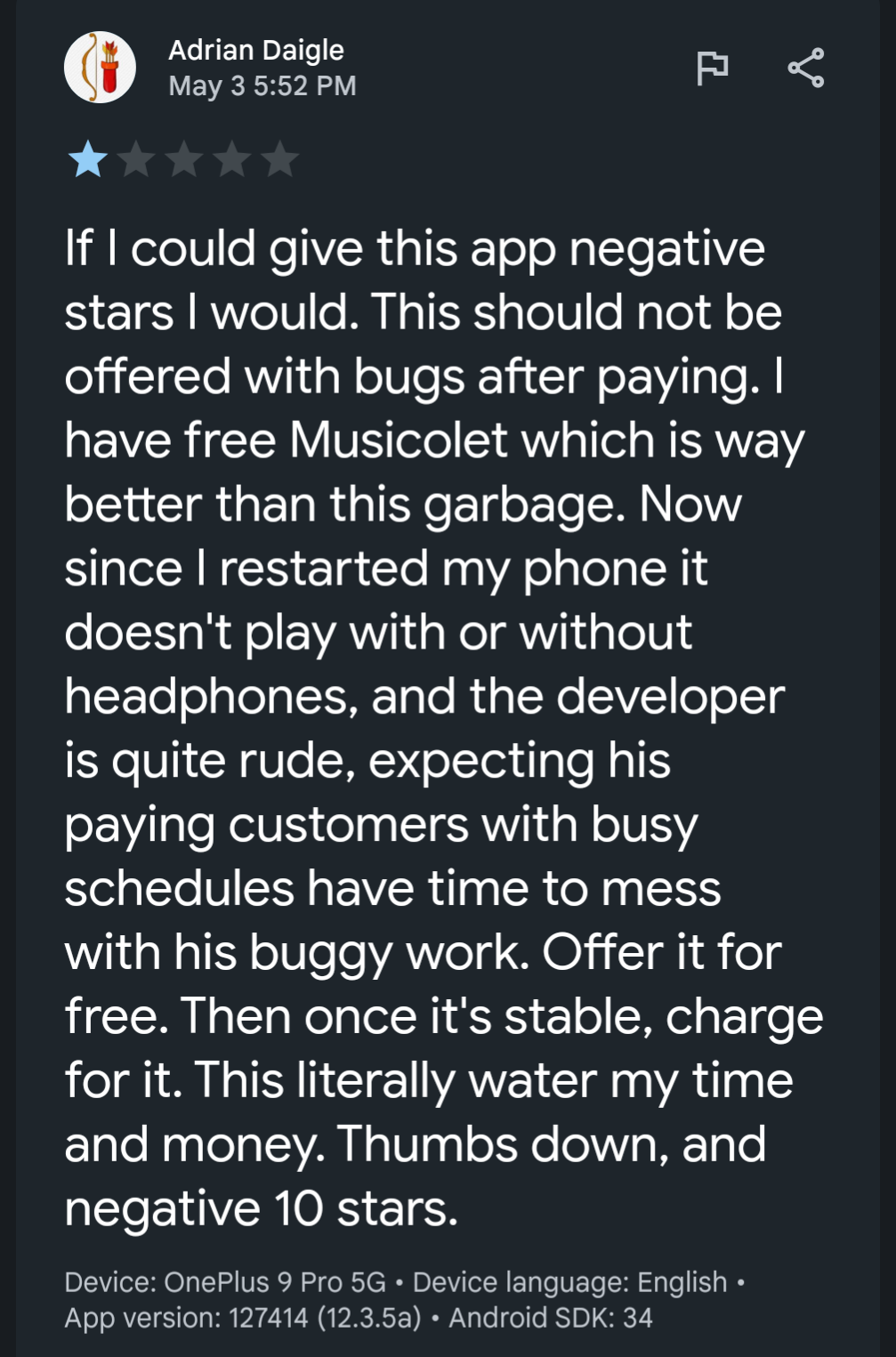
Task: Open the Adrian Daigle reviewer name
Action: pos(256,50)
